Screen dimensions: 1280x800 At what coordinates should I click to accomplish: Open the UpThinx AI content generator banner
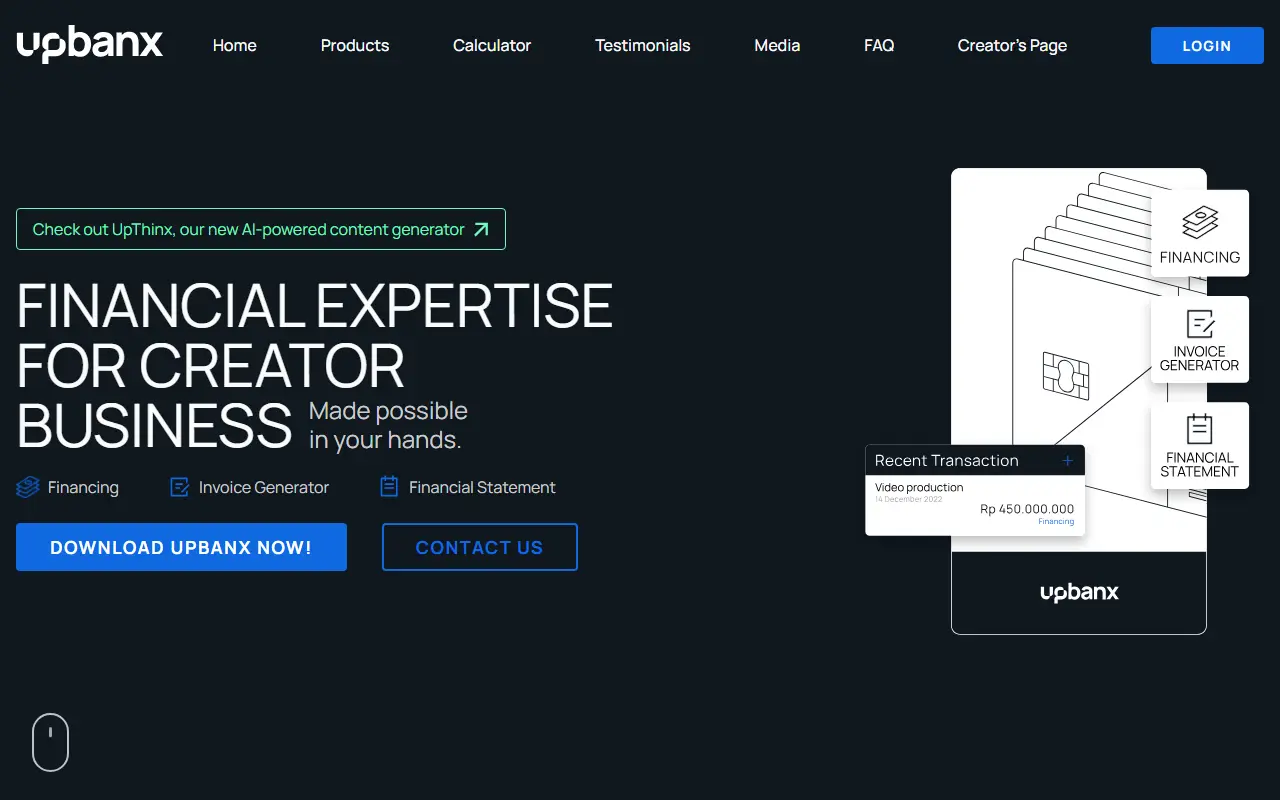point(261,229)
